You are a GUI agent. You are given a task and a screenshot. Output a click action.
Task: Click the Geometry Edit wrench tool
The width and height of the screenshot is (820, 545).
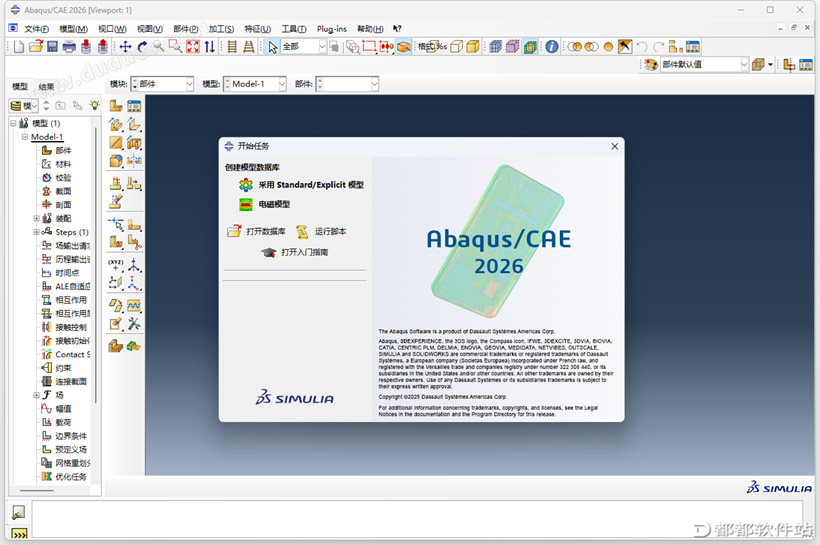[x=134, y=324]
